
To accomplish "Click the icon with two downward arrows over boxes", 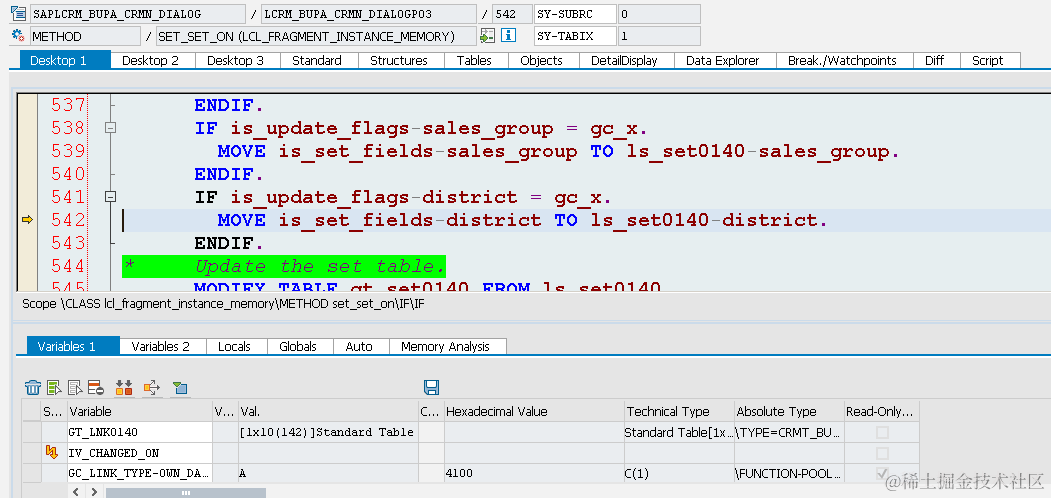I will (124, 387).
